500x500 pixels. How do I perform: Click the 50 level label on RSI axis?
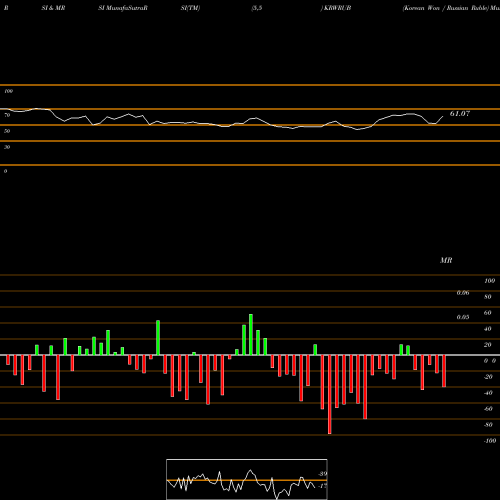(7, 131)
